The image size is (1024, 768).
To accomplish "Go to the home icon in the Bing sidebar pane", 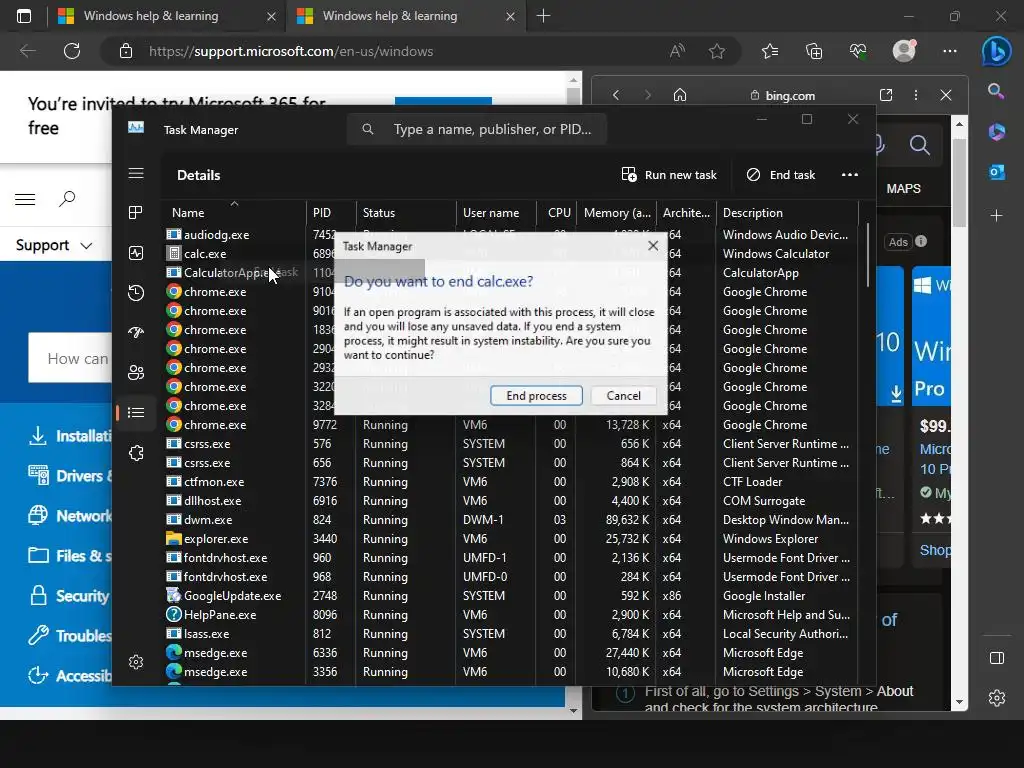I will [x=680, y=95].
